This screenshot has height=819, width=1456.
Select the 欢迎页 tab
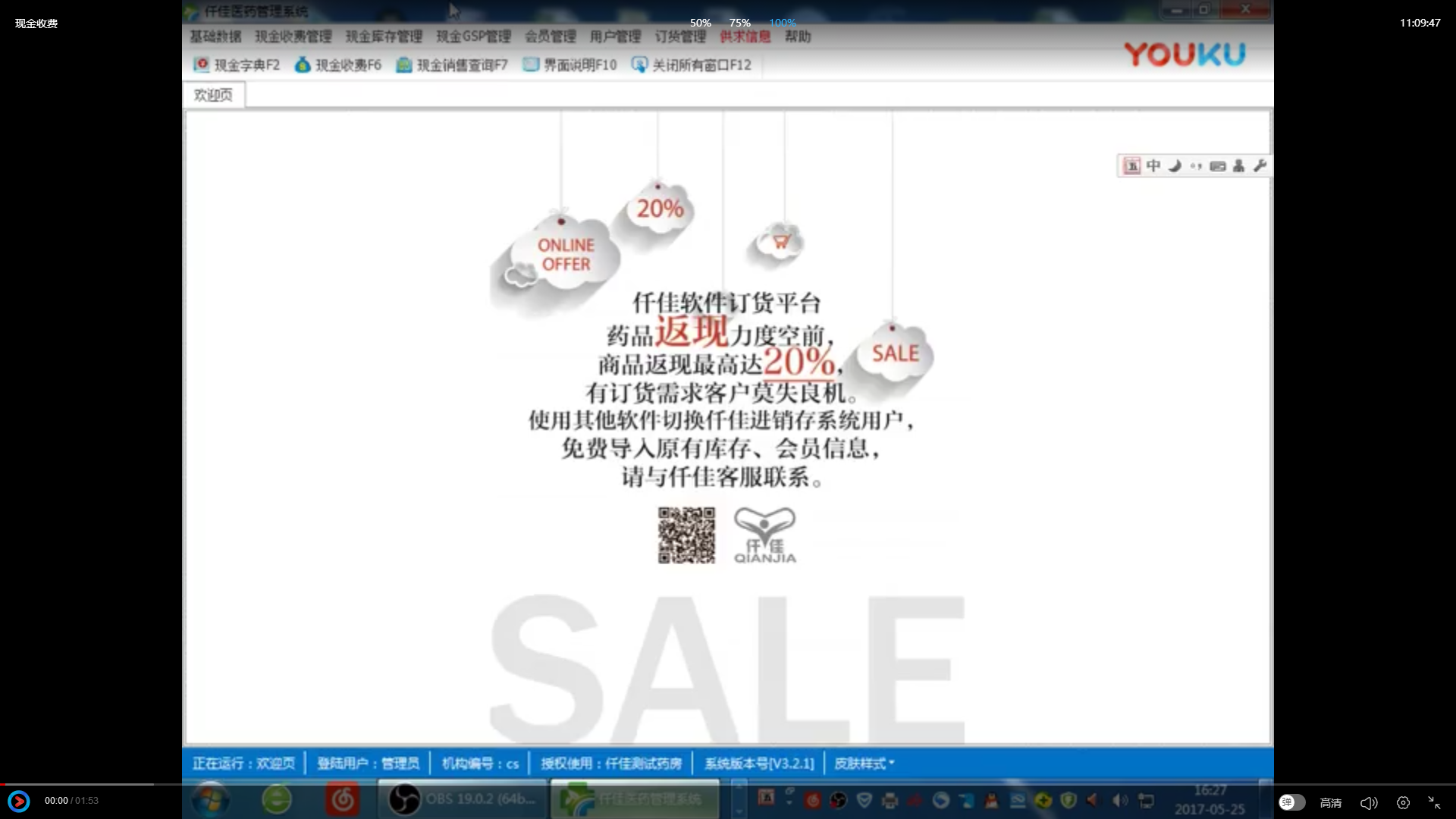point(213,95)
